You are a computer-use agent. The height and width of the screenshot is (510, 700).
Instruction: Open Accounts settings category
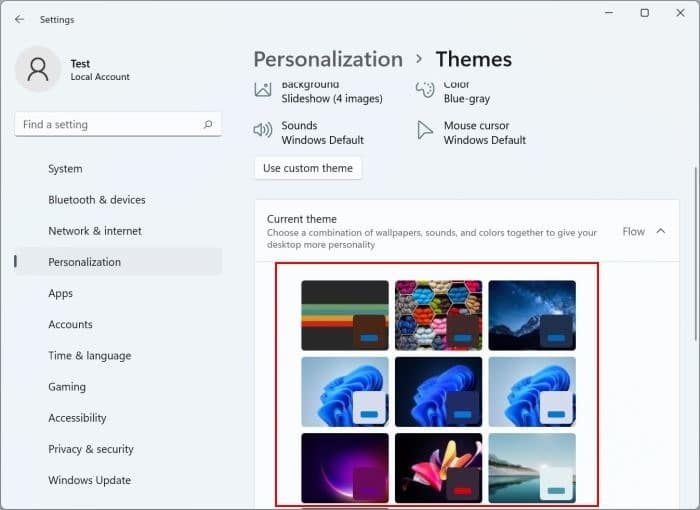[118, 324]
